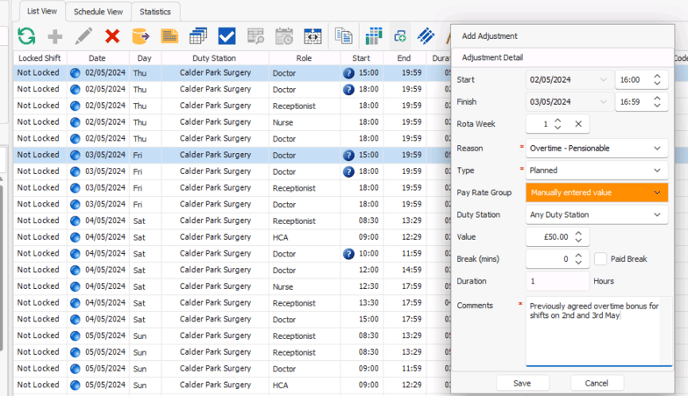The width and height of the screenshot is (688, 396).
Task: Decrease the Finish time 16:59 stepper
Action: [x=657, y=105]
